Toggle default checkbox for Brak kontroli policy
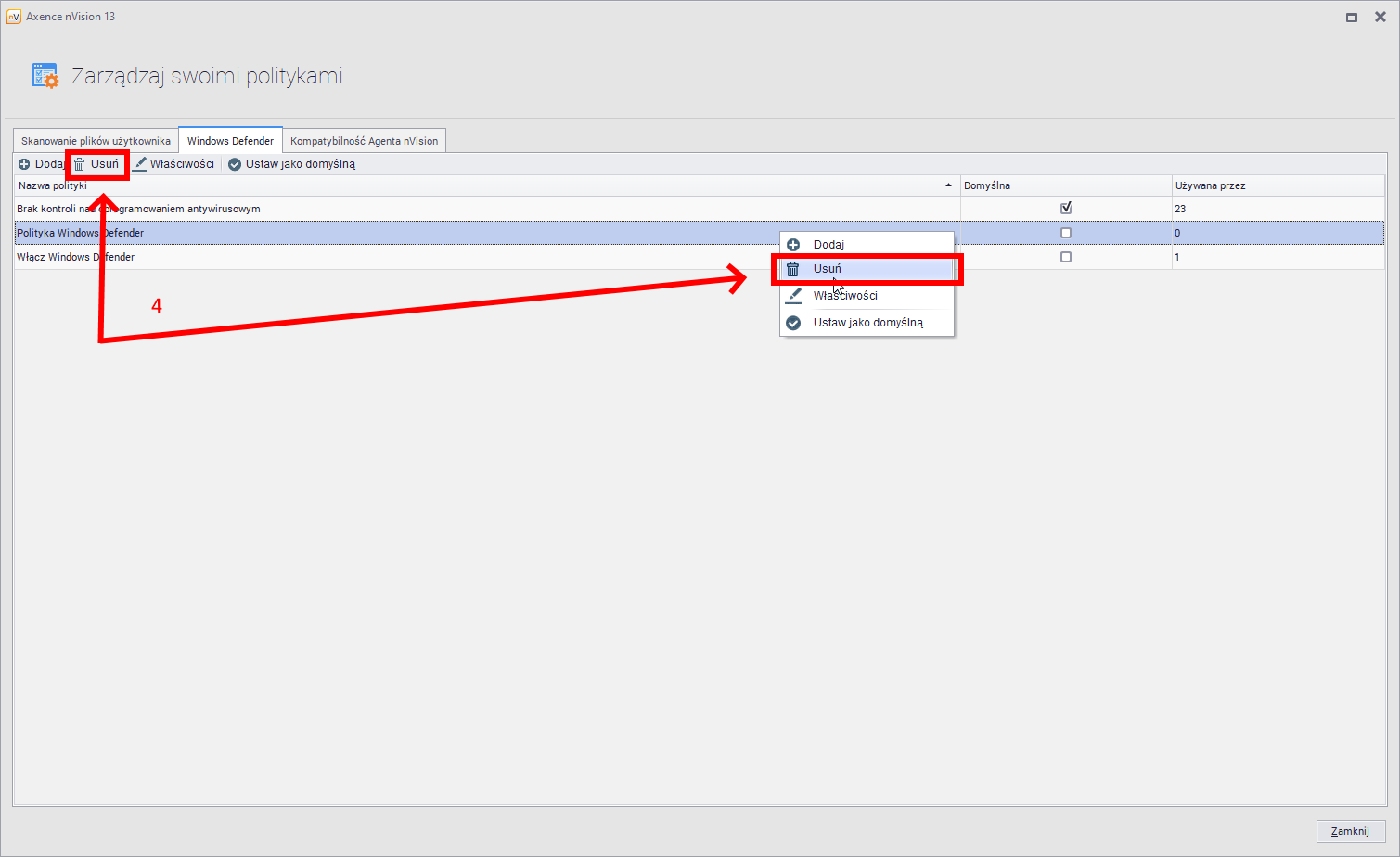 [1066, 209]
